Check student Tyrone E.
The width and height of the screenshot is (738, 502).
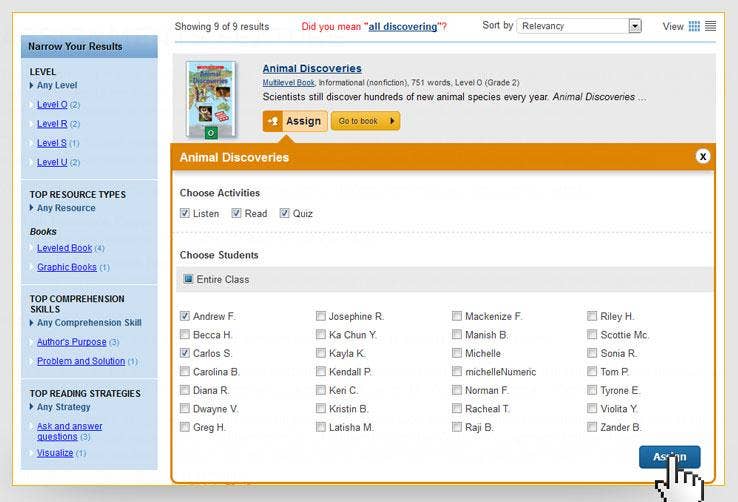(x=592, y=390)
